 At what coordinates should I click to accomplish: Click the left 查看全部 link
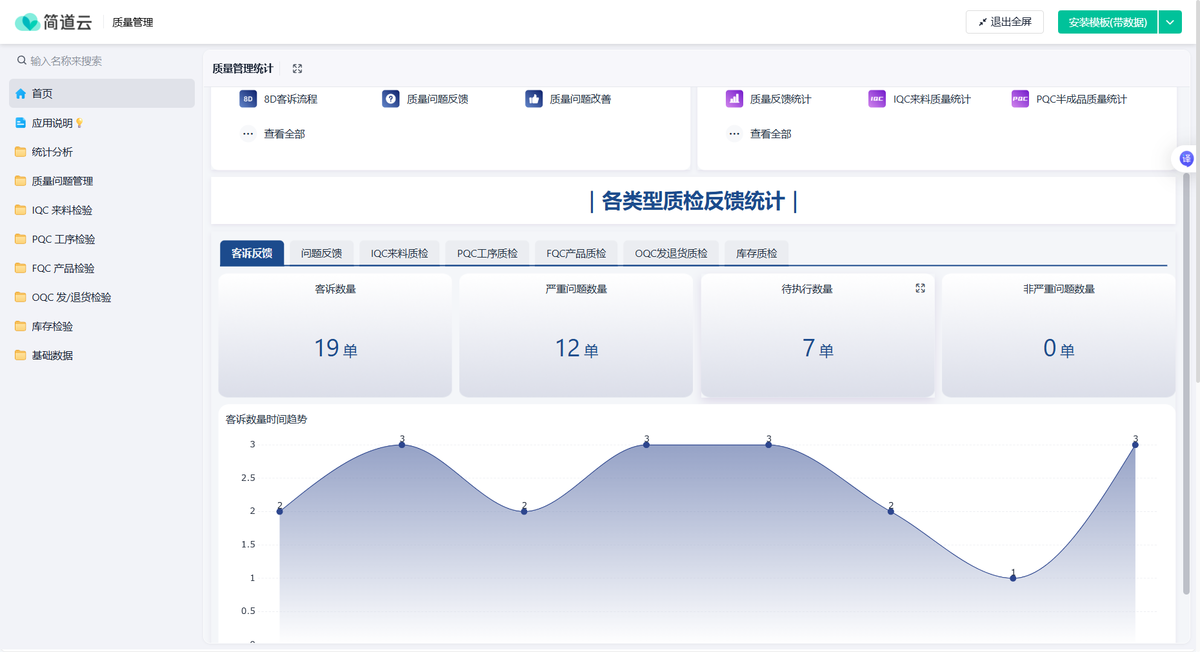point(284,134)
